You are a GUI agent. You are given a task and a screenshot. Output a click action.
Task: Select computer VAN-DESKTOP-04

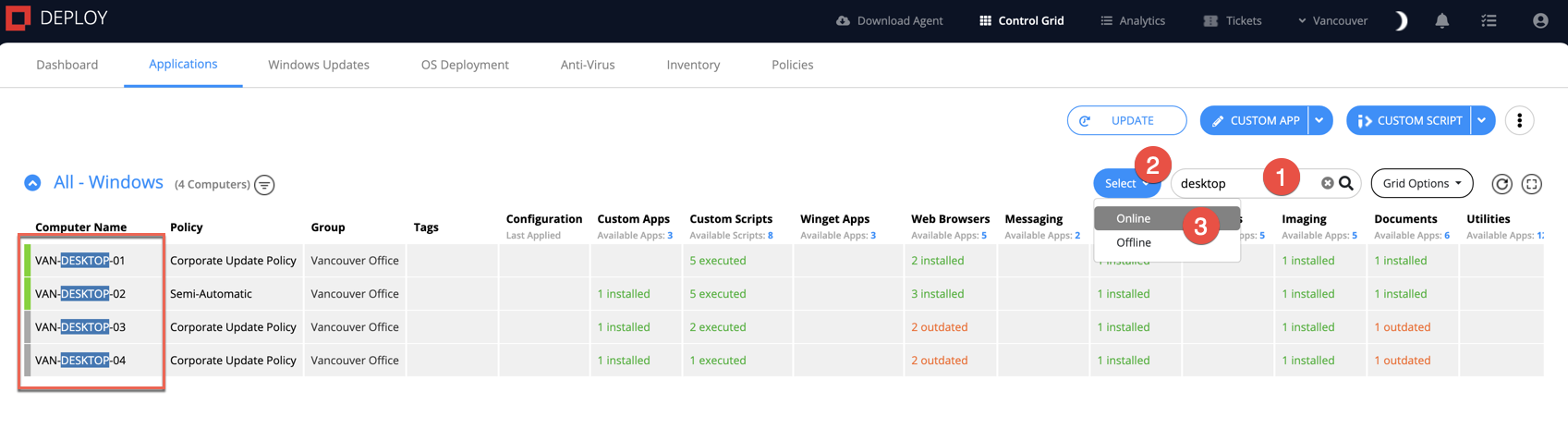coord(80,361)
